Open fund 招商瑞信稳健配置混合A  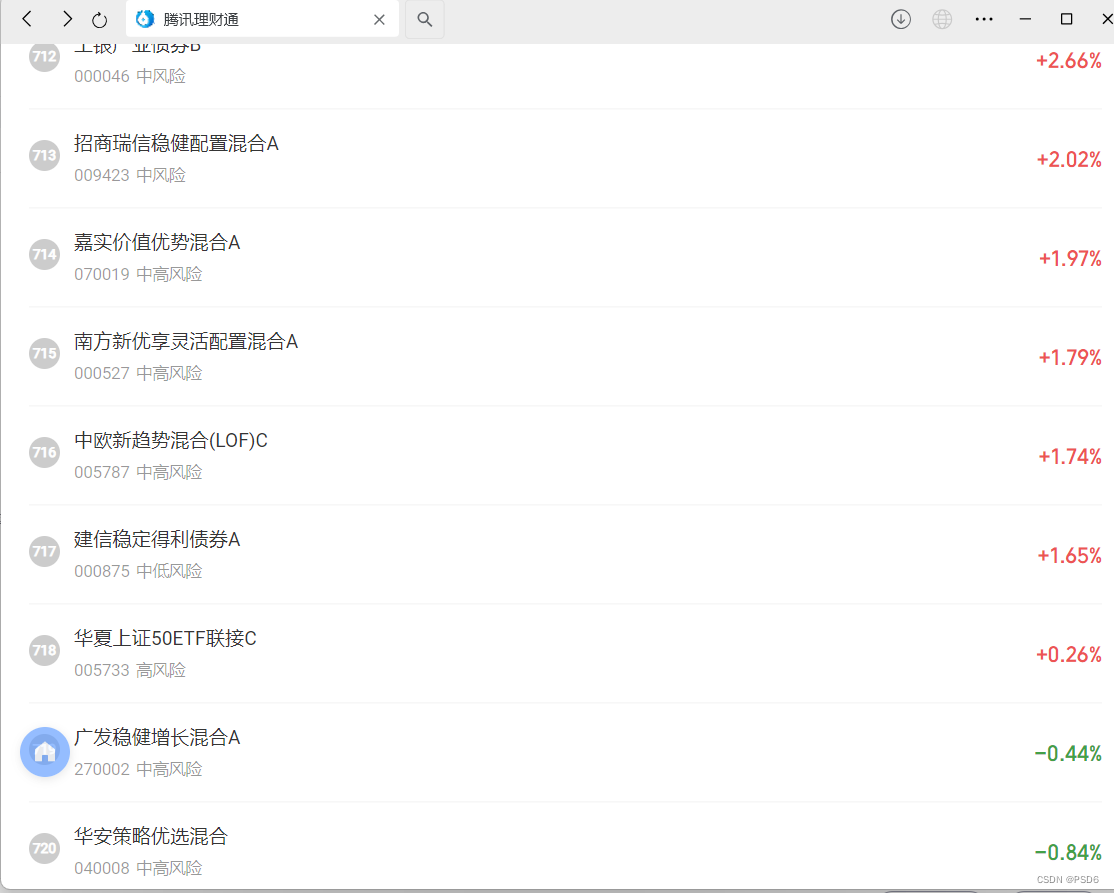pyautogui.click(x=176, y=144)
